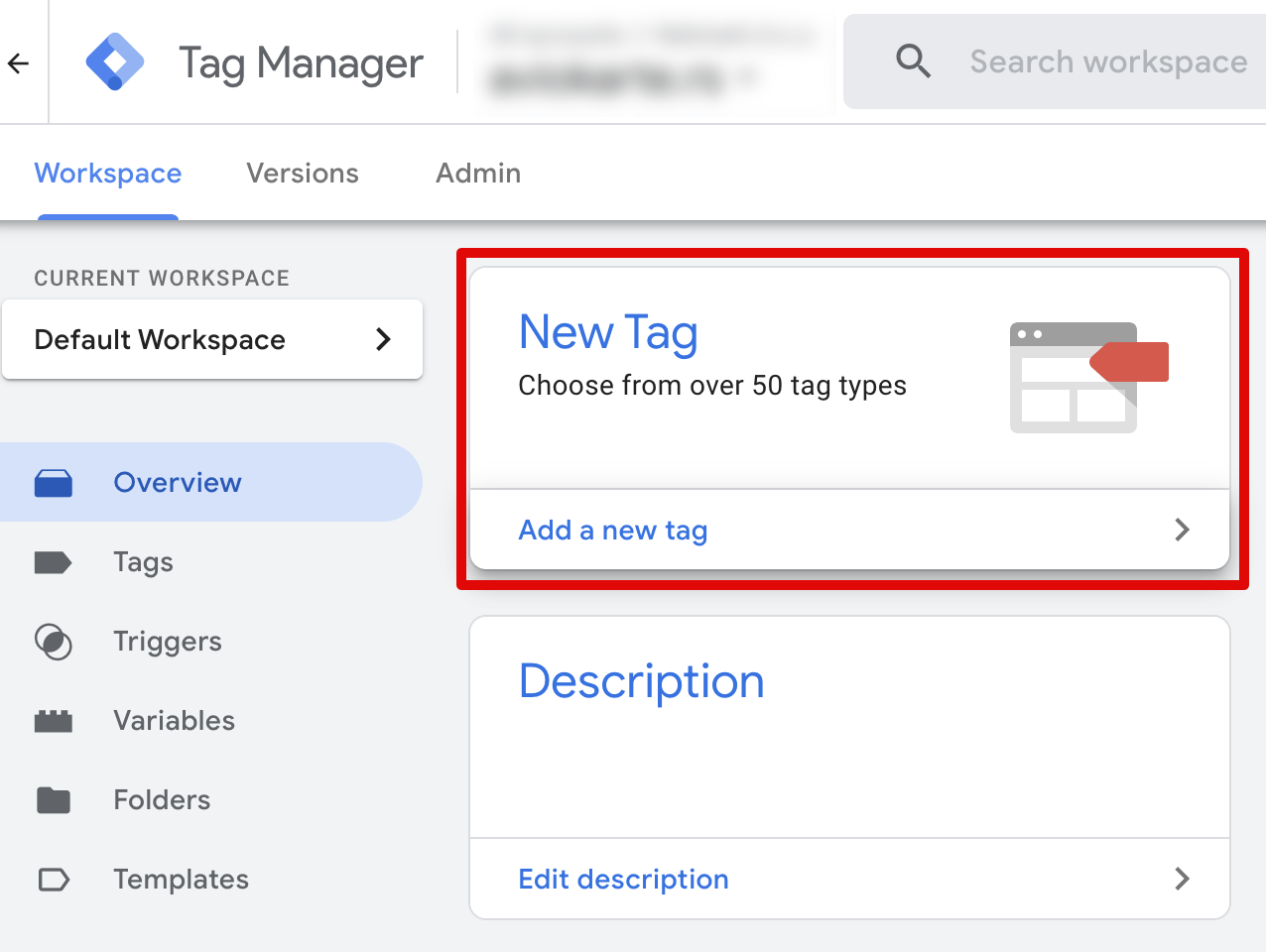Click the Choose from over 50 tag types text
1266x952 pixels.
point(712,385)
